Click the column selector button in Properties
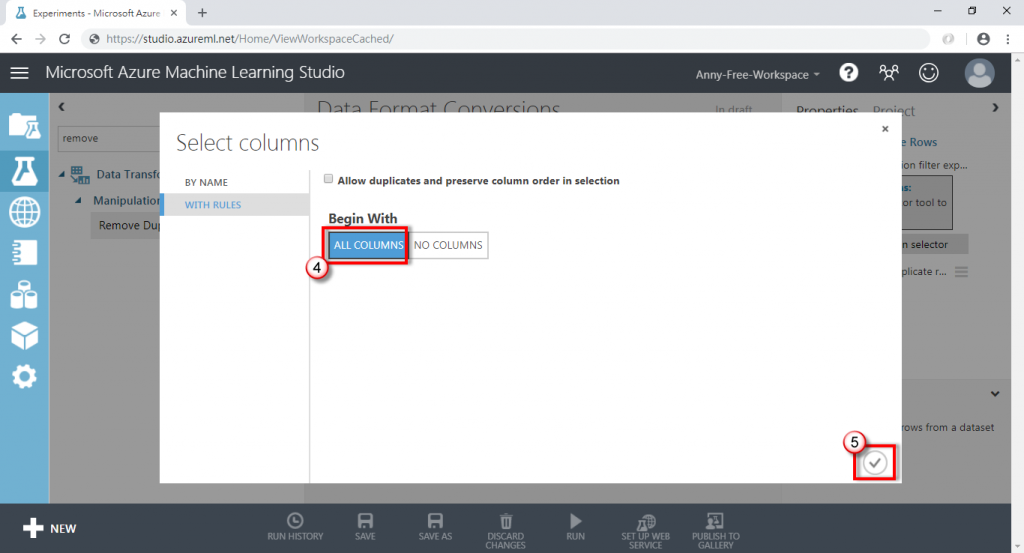Screen dimensions: 1024x553 click(x=935, y=244)
